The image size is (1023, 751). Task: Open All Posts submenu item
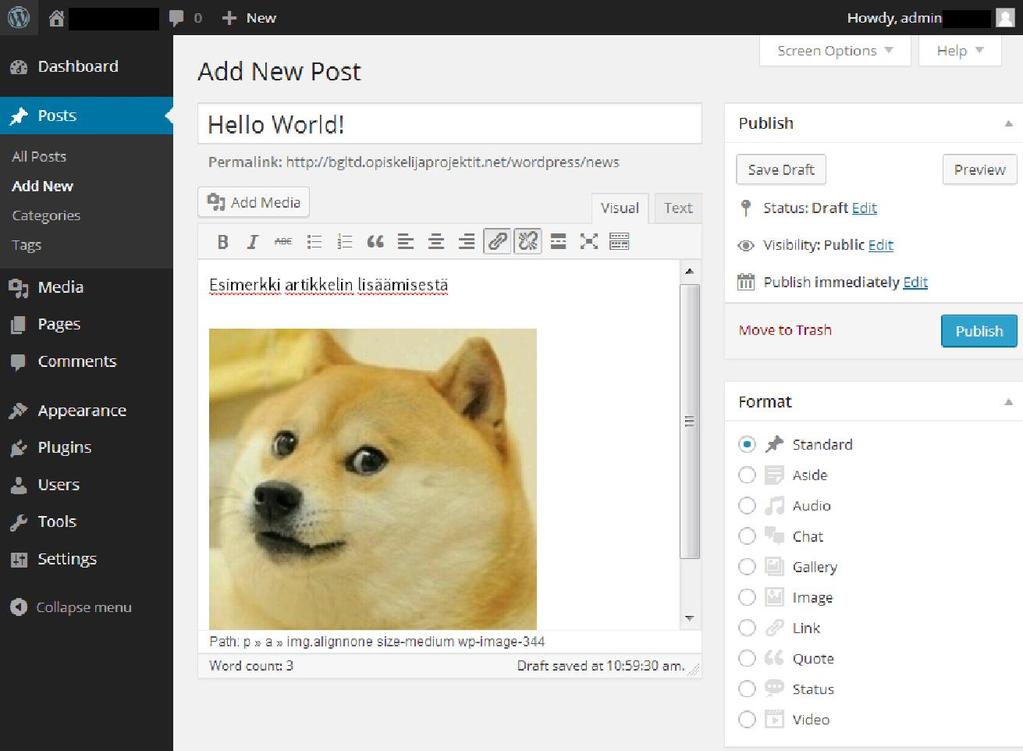click(x=39, y=157)
